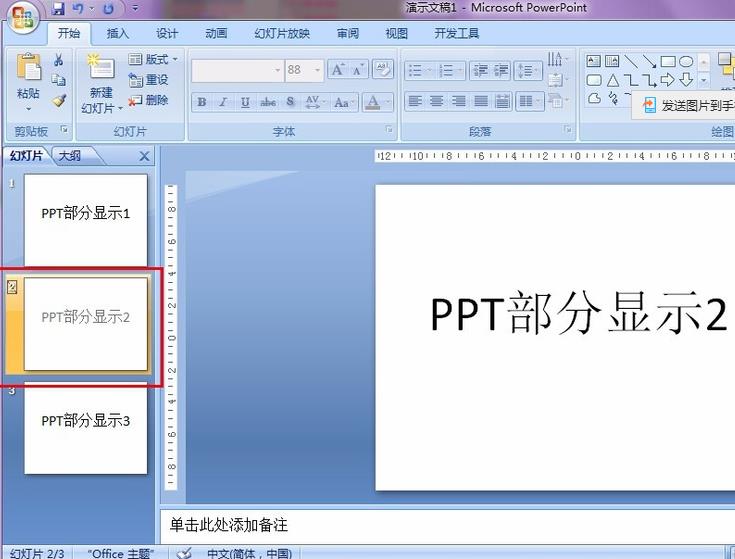This screenshot has height=559, width=735.
Task: Add a new slide with 新建幻灯片 icon
Action: click(100, 67)
